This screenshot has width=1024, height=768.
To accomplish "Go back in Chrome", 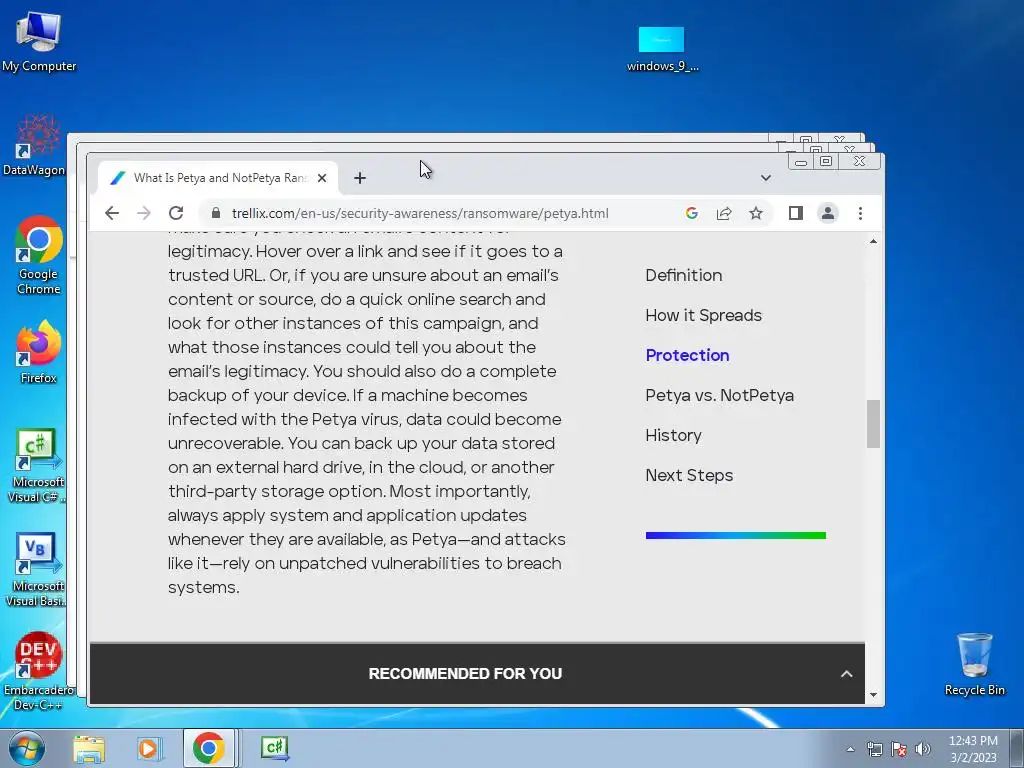I will coord(112,213).
